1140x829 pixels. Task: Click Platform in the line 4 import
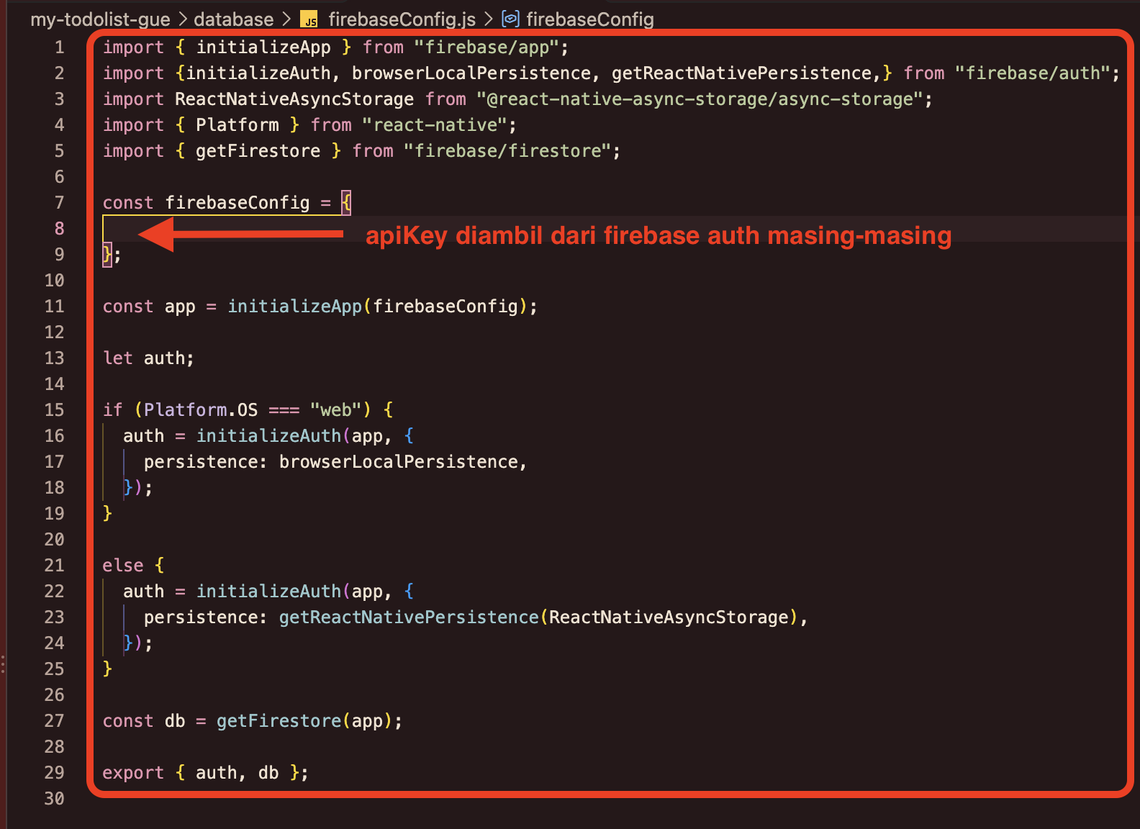(x=237, y=125)
